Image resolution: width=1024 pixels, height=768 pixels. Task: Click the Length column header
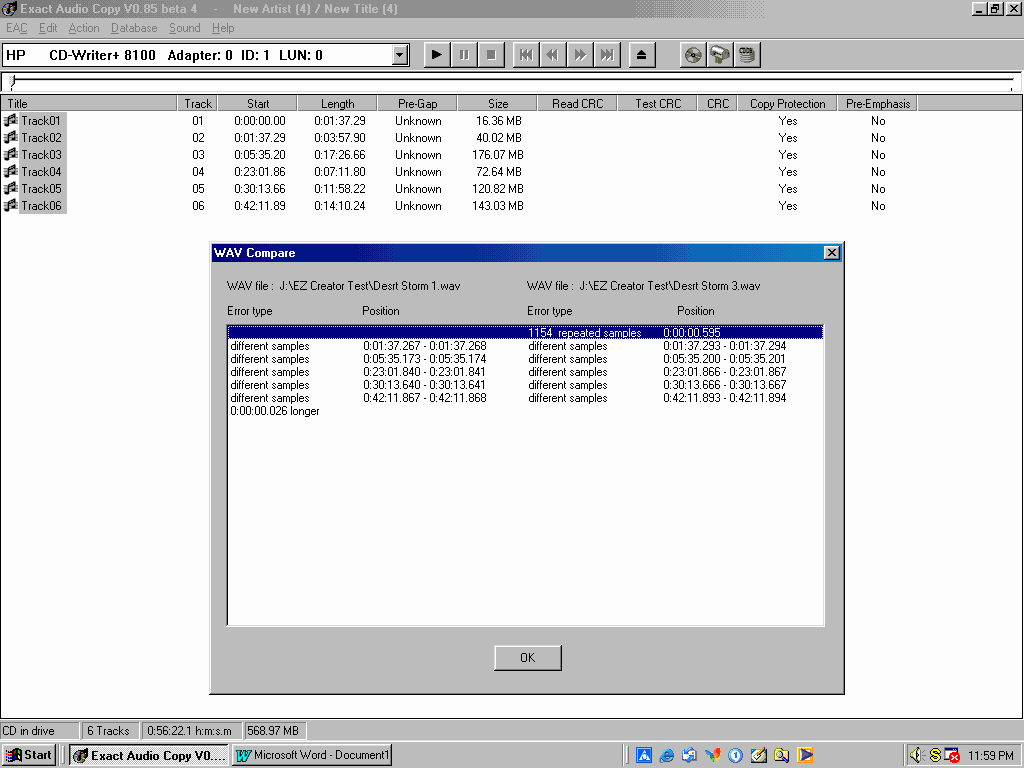coord(338,103)
